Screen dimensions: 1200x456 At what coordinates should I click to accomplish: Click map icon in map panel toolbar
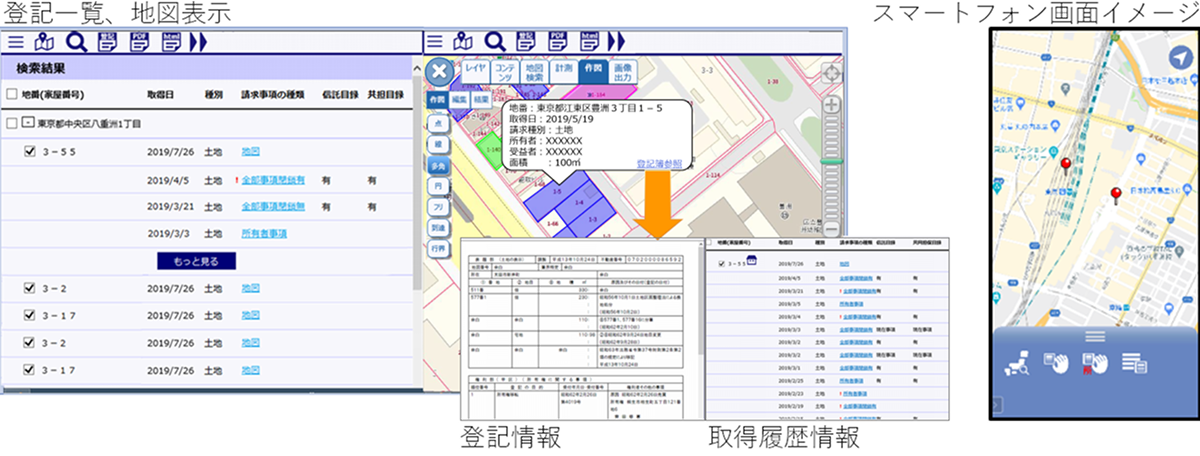point(463,42)
